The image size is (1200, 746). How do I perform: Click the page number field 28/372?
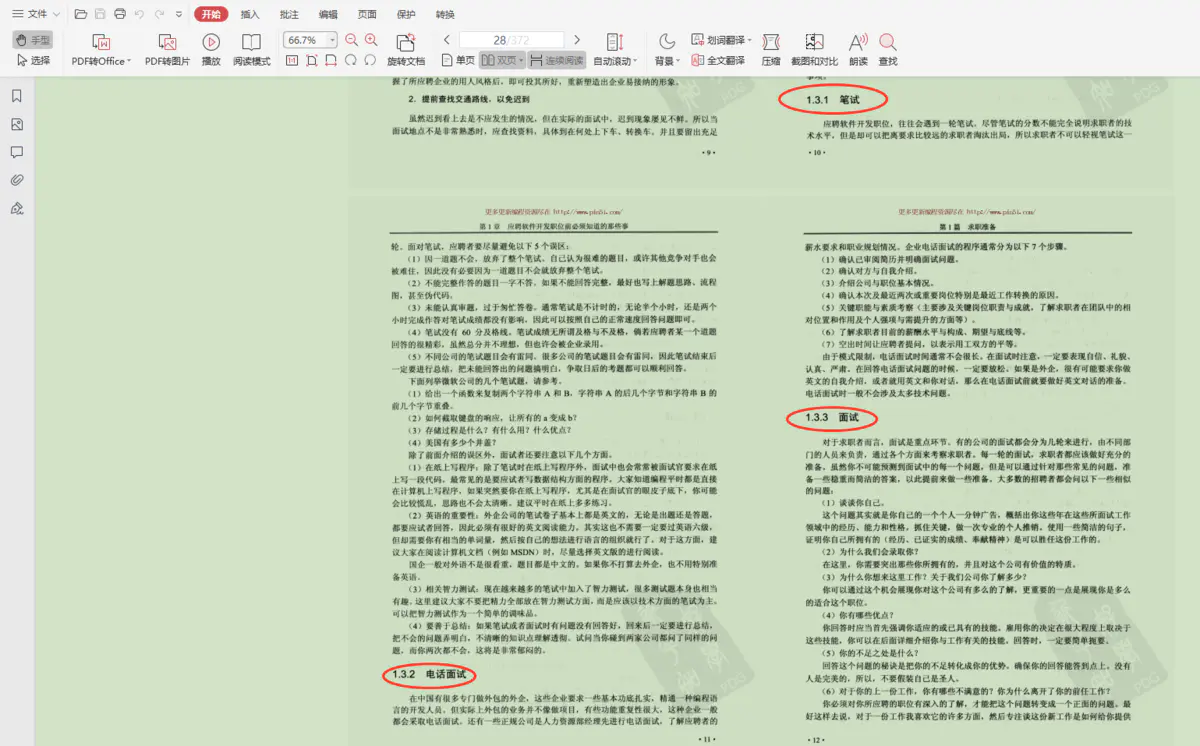[x=511, y=40]
